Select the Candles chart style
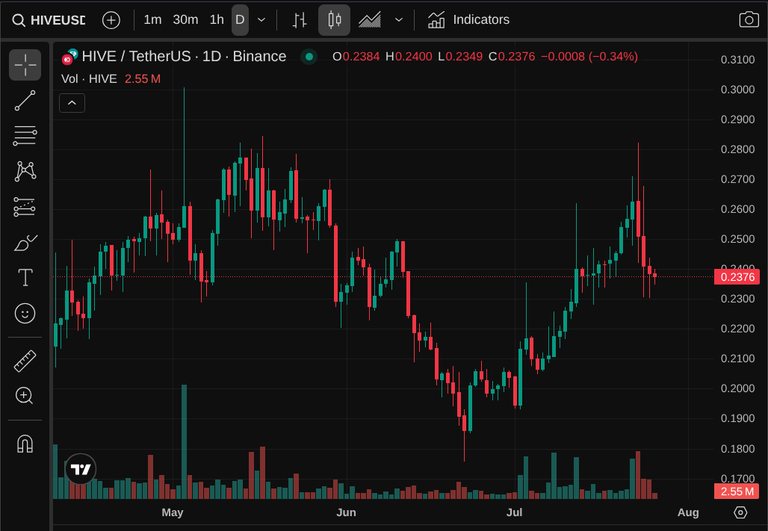 point(335,20)
